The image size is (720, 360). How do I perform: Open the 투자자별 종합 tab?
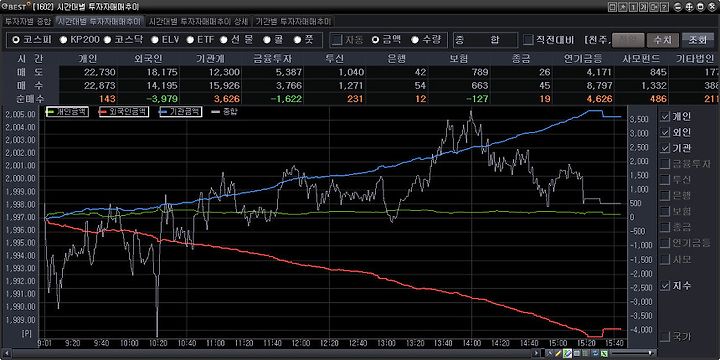point(28,21)
